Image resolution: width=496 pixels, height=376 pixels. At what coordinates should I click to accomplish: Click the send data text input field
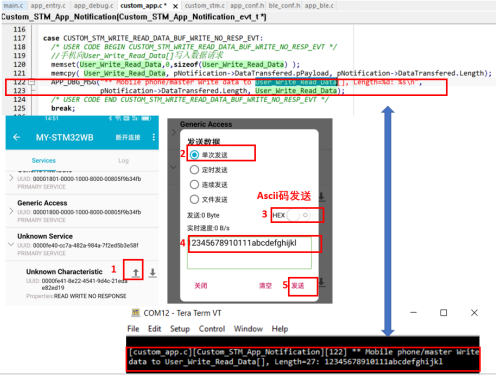tap(249, 252)
